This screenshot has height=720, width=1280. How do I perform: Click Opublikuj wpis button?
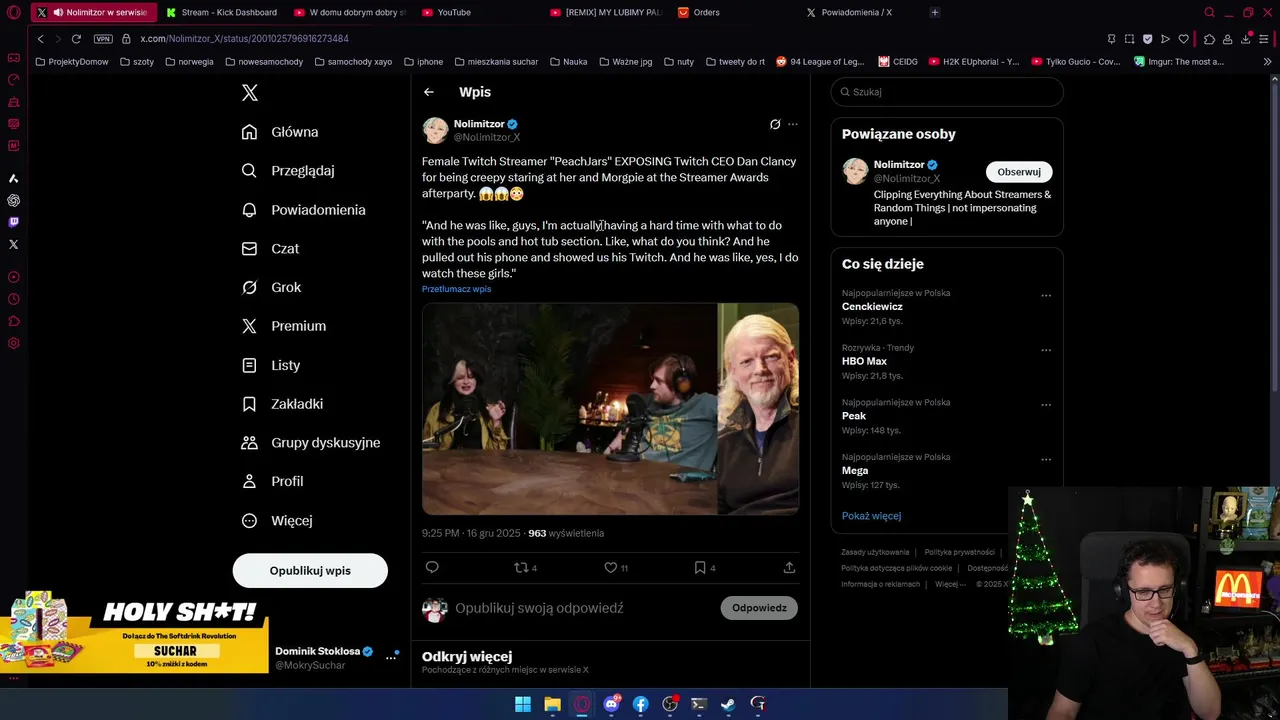(x=310, y=571)
